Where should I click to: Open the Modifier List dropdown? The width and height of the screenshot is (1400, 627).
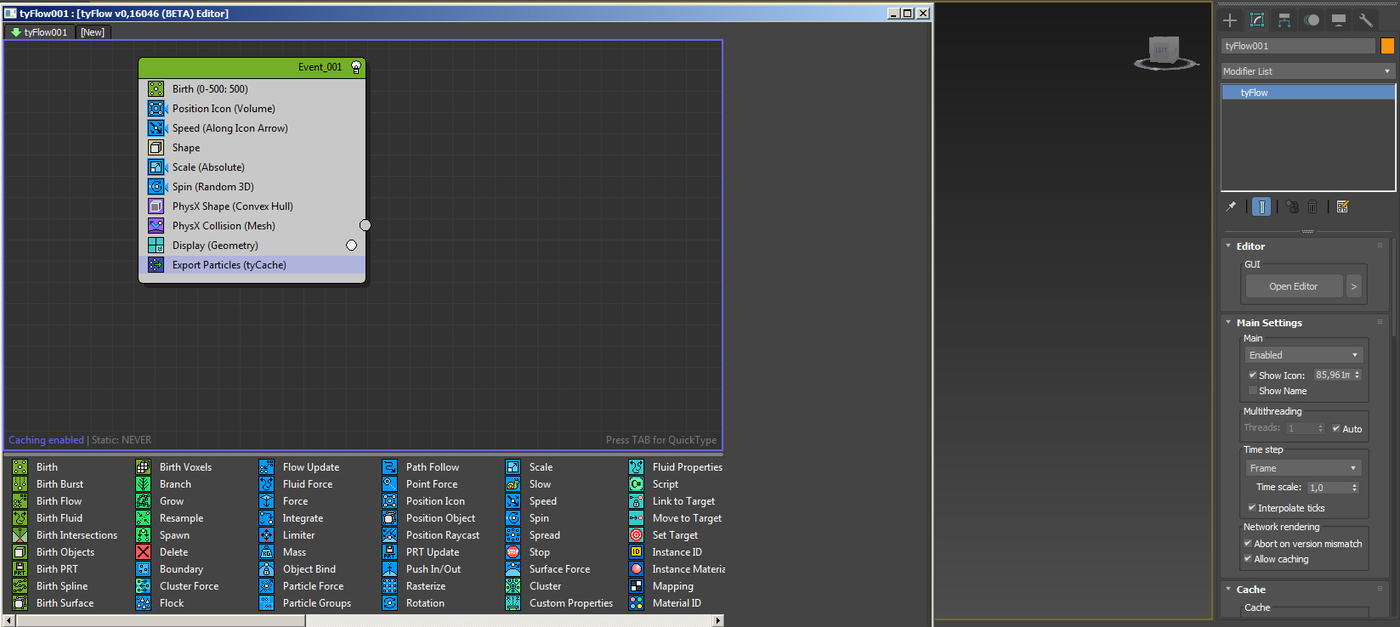1308,71
